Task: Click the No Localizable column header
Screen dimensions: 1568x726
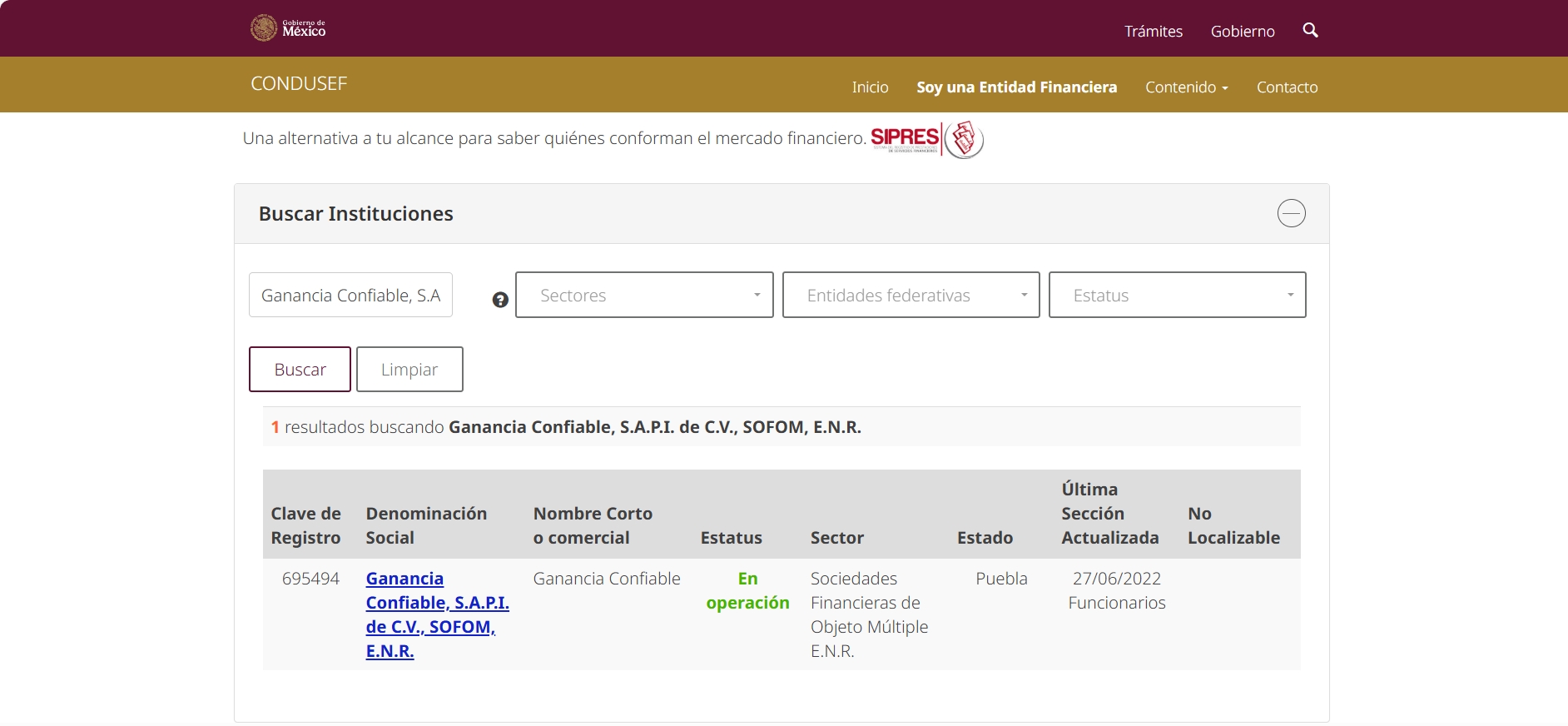Action: [x=1233, y=525]
